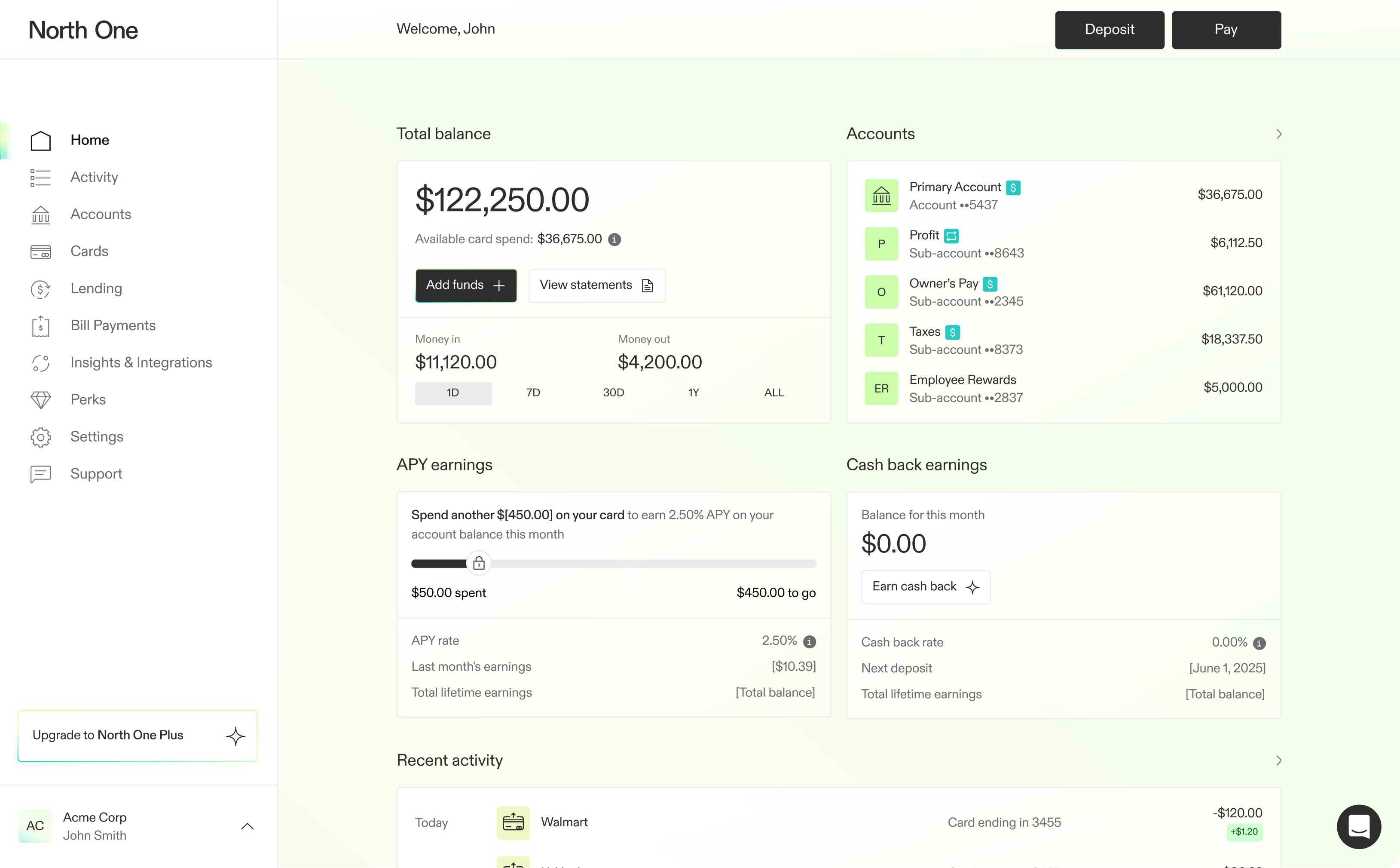Click info icon beside available card spend
1400x868 pixels.
click(614, 239)
